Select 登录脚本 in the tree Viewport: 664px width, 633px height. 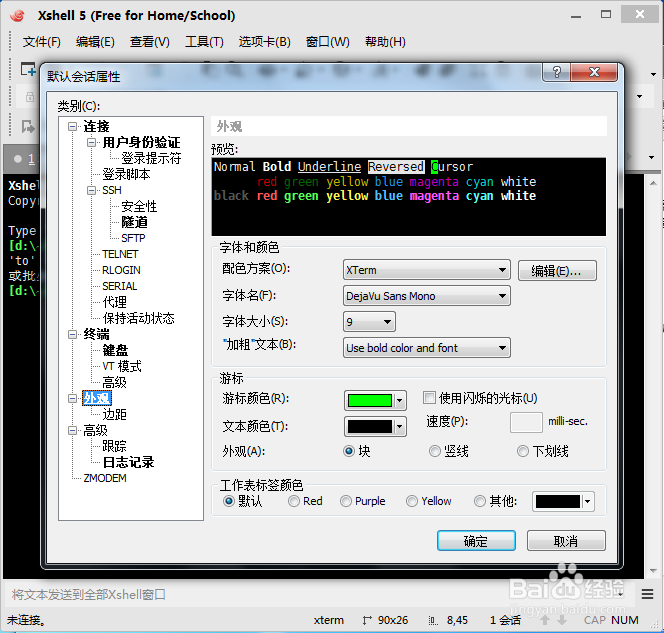[x=126, y=174]
